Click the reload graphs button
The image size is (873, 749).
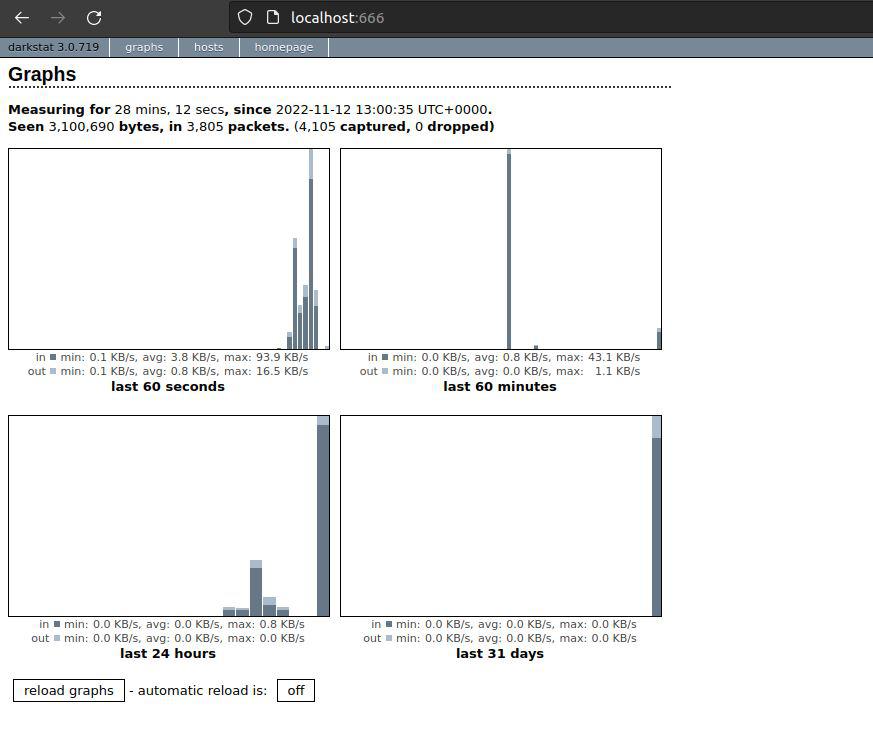click(69, 691)
